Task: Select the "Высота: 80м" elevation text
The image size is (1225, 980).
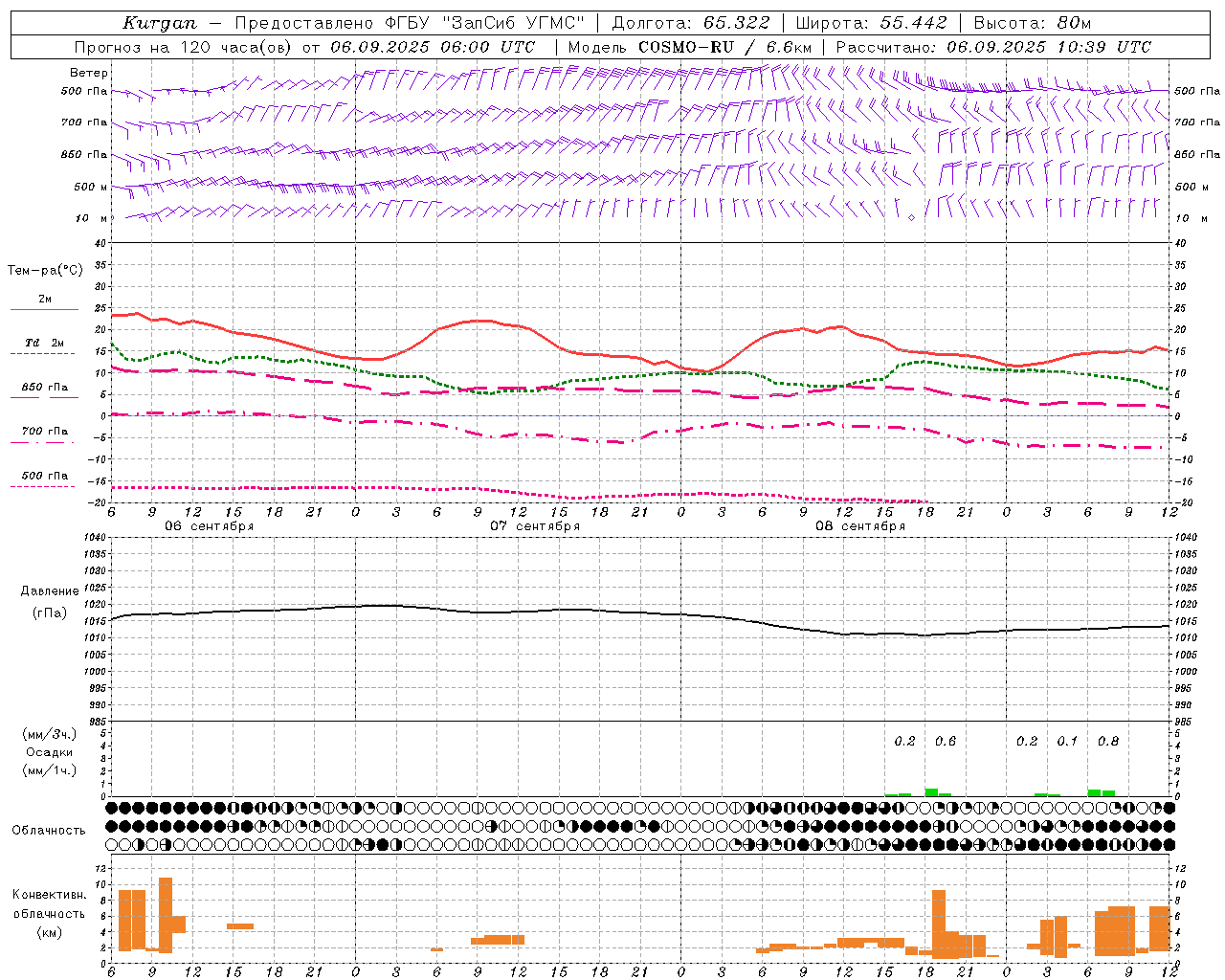Action: pyautogui.click(x=1032, y=23)
